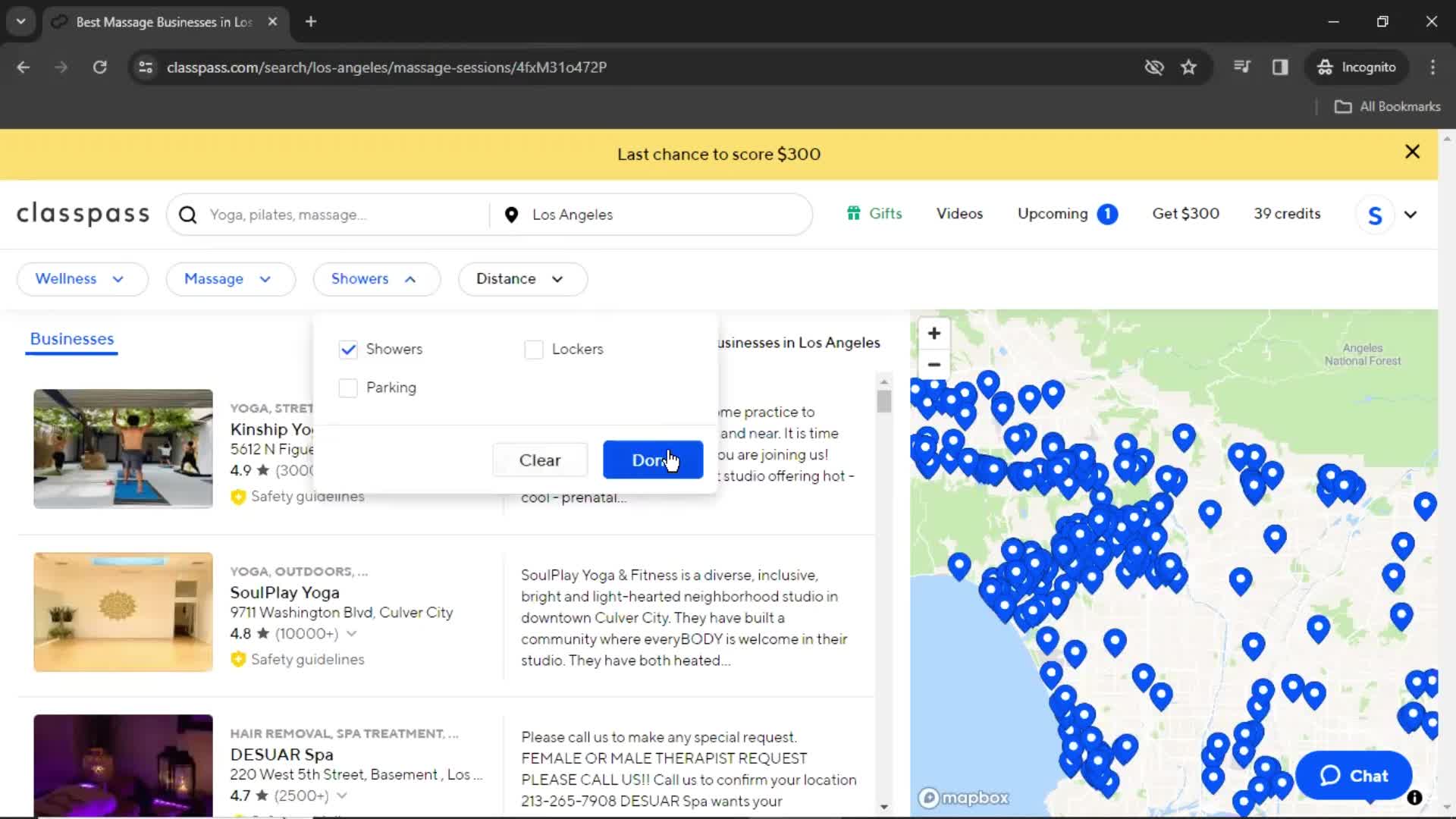The image size is (1456, 819).
Task: Open the Upcoming notification badge
Action: coord(1107,214)
